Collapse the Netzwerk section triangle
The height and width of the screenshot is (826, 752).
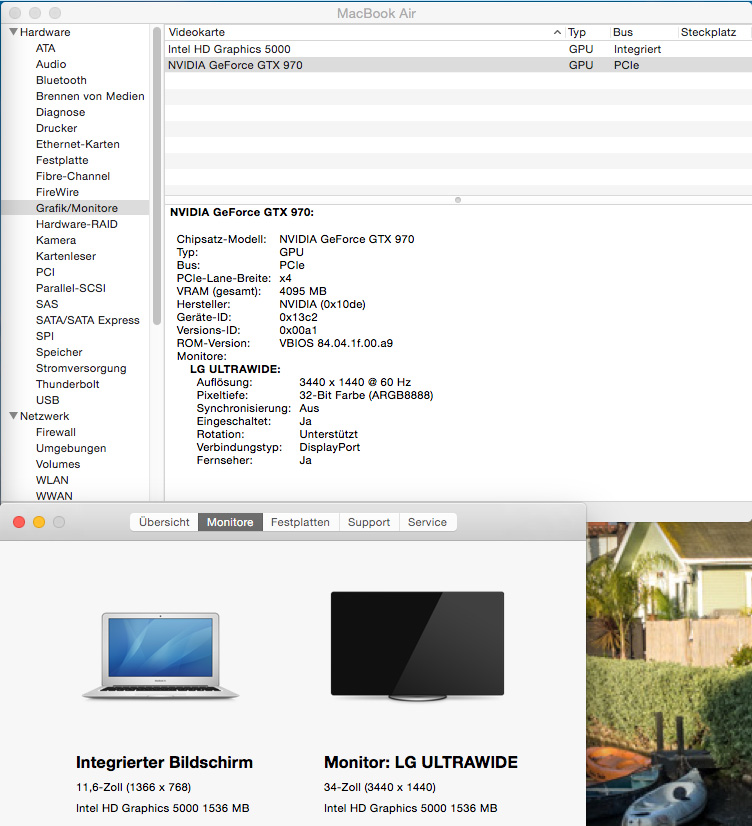point(14,416)
